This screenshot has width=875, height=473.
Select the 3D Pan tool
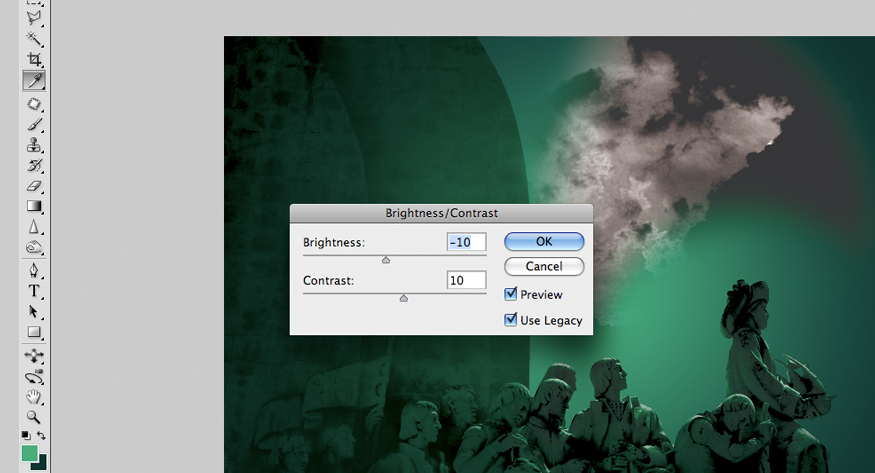[x=33, y=355]
